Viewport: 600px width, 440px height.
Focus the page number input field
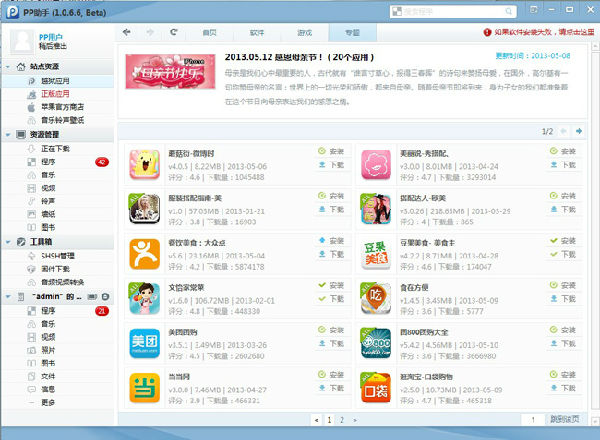point(533,420)
